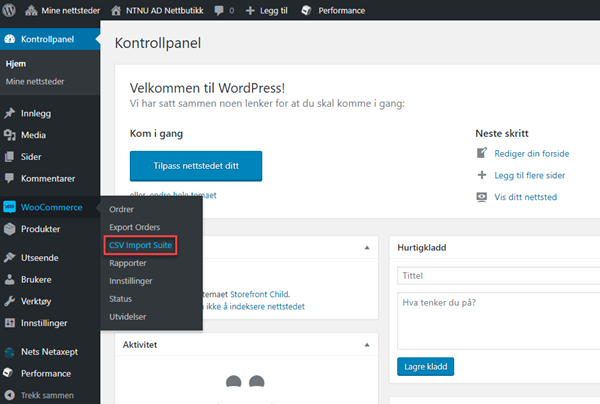This screenshot has height=404, width=600.
Task: Open Innstillinger in WooCommerce submenu
Action: pos(131,281)
